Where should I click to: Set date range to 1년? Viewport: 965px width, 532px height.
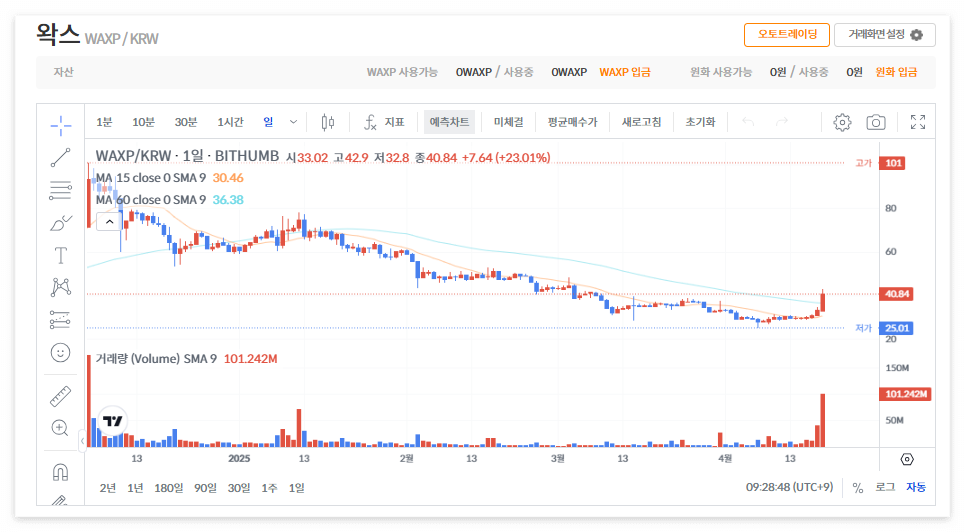click(135, 488)
